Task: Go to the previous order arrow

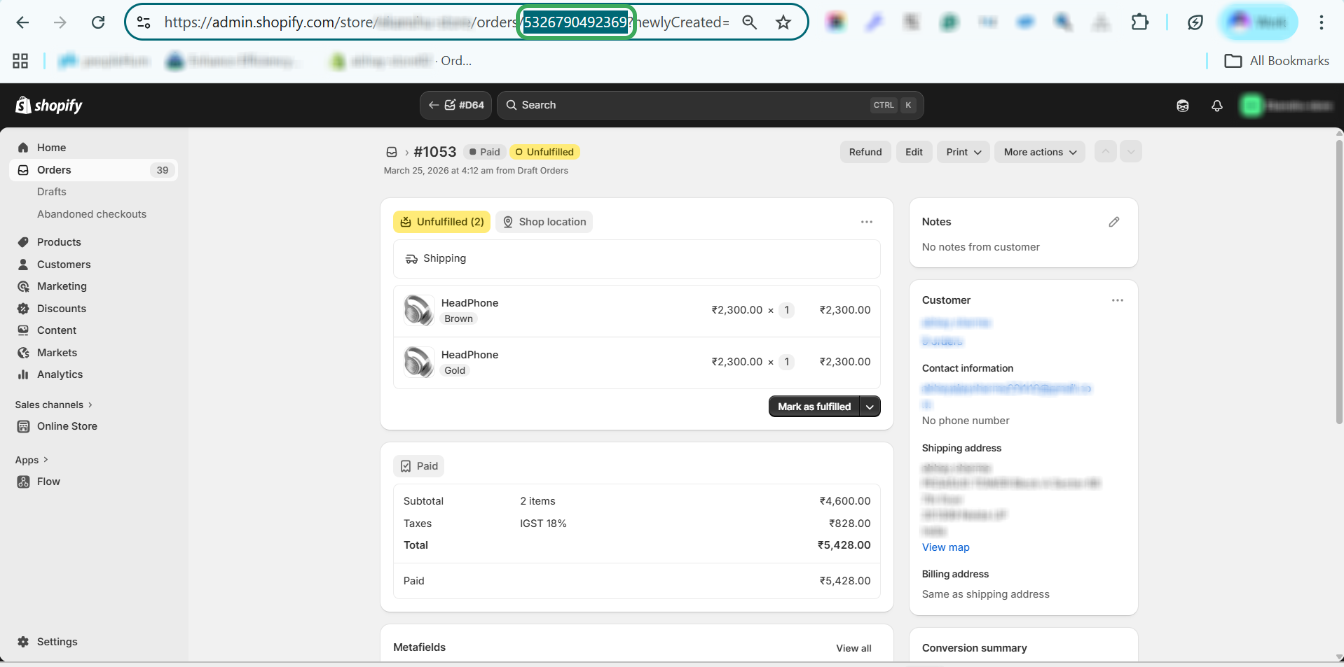Action: (1105, 152)
